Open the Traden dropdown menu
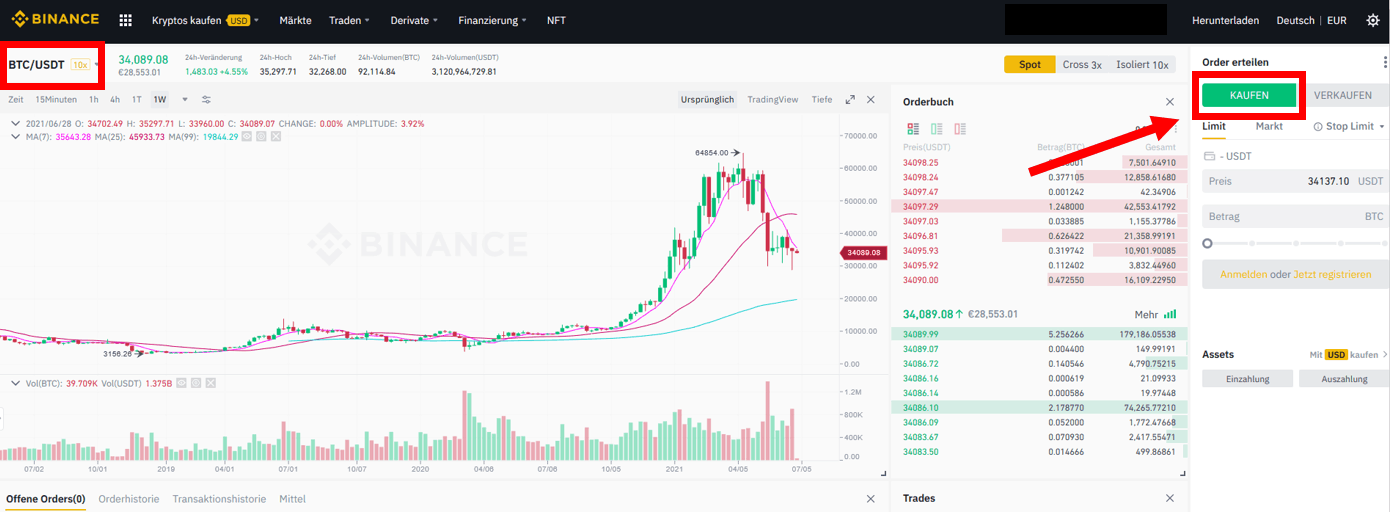 pyautogui.click(x=349, y=20)
